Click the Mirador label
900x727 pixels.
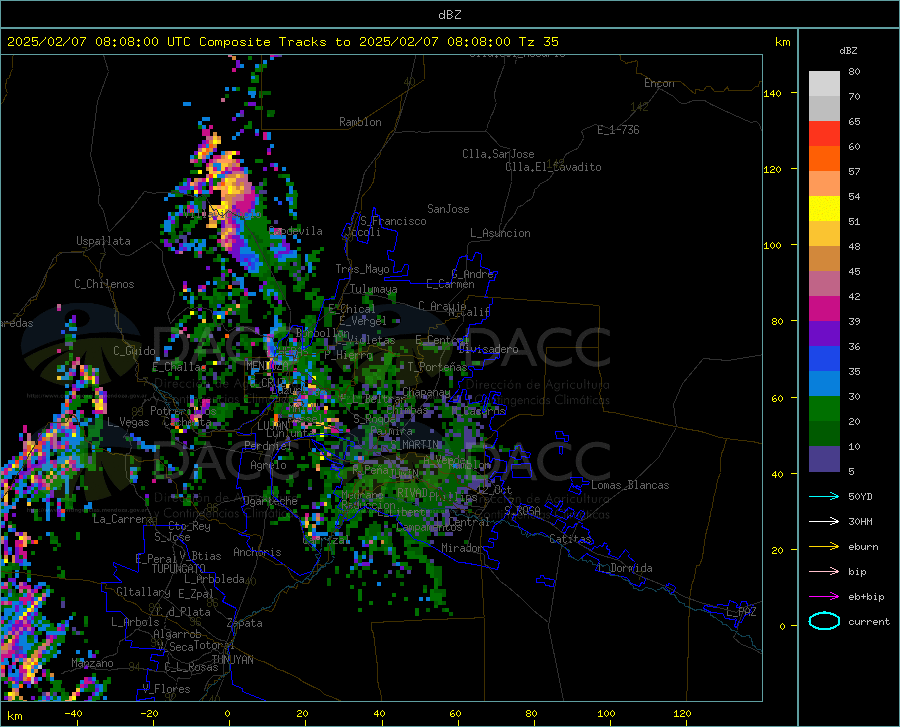pos(462,548)
